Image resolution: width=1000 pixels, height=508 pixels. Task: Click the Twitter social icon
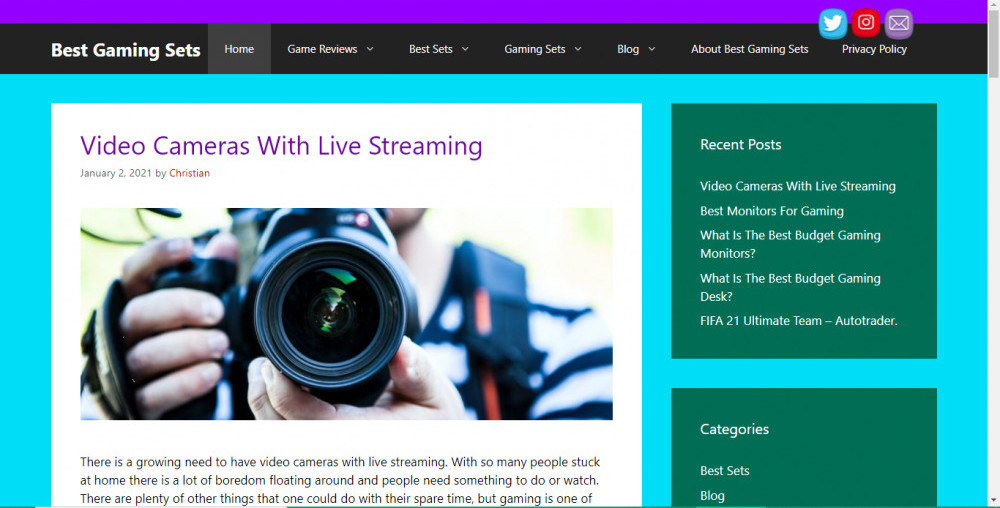tap(833, 23)
